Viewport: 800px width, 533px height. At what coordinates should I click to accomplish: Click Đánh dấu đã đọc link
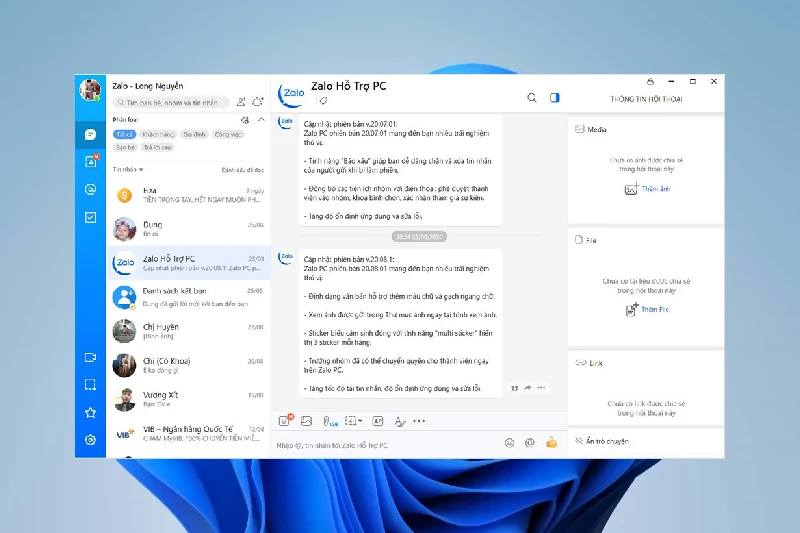click(x=242, y=170)
